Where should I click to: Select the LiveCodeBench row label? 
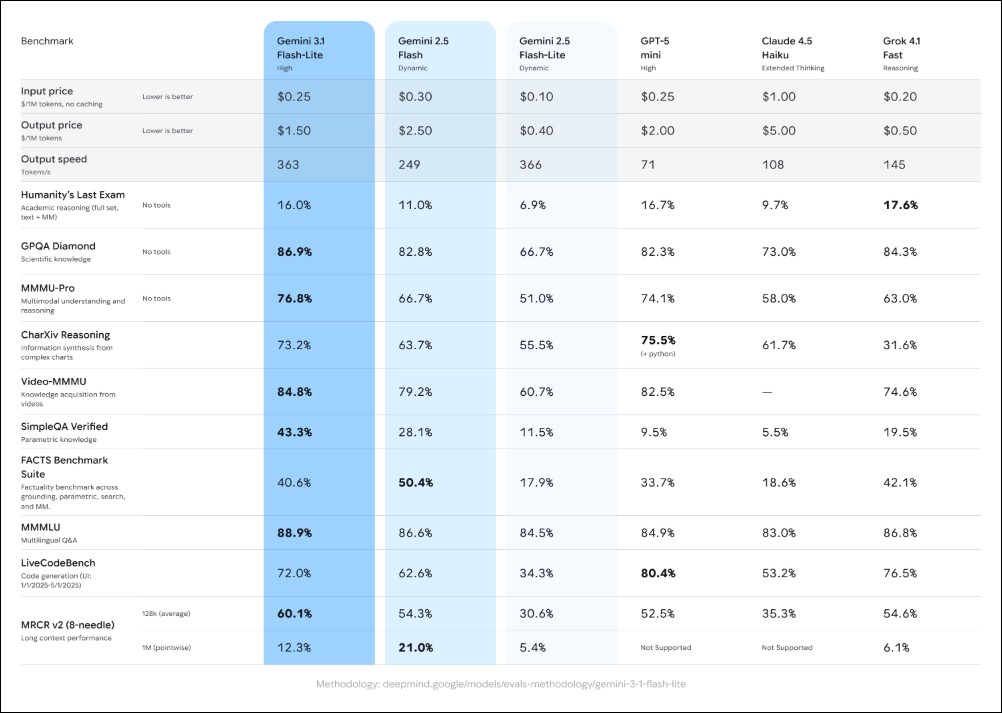coord(60,563)
